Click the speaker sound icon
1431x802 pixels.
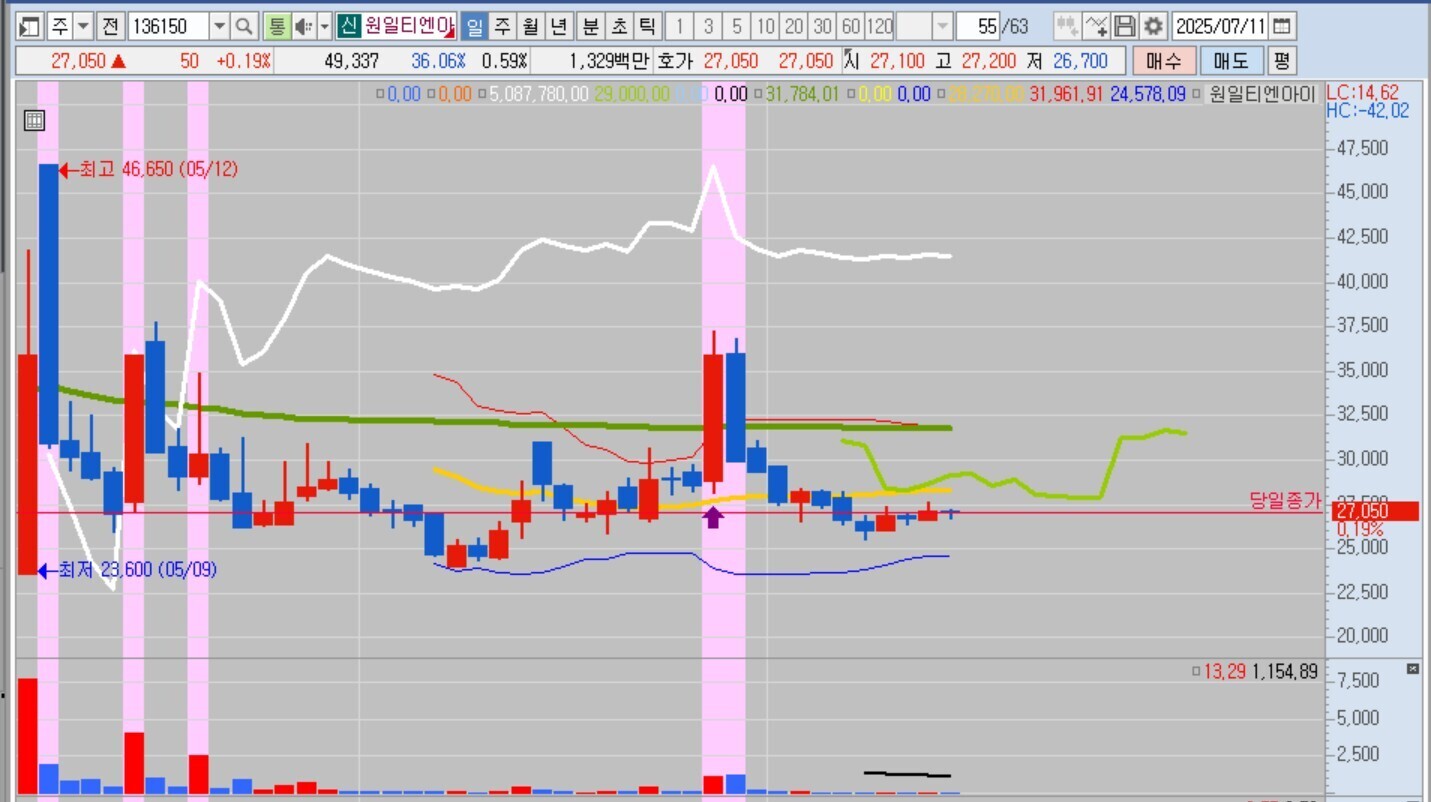303,26
